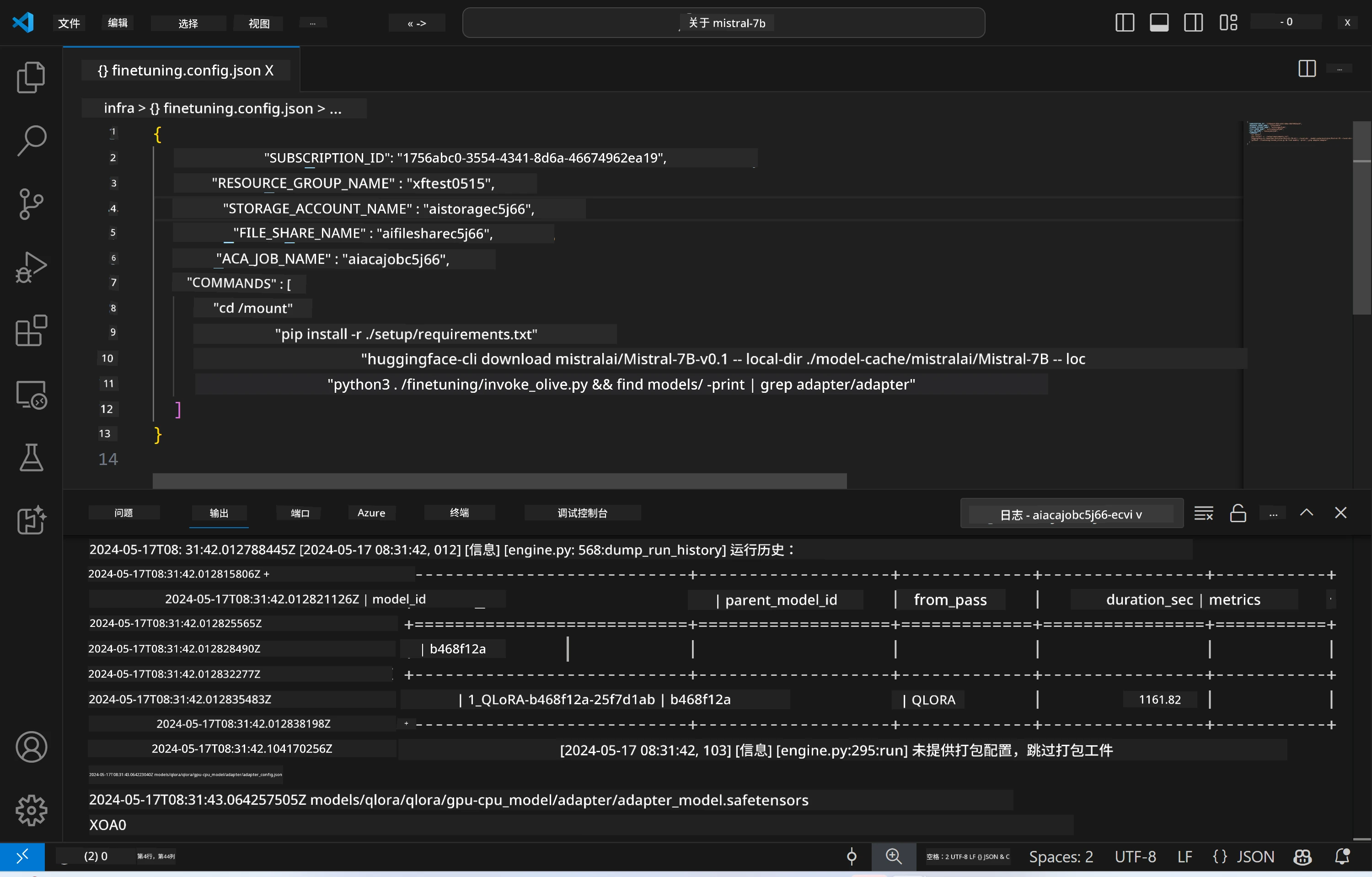Open the customize layout icon

click(x=1228, y=22)
